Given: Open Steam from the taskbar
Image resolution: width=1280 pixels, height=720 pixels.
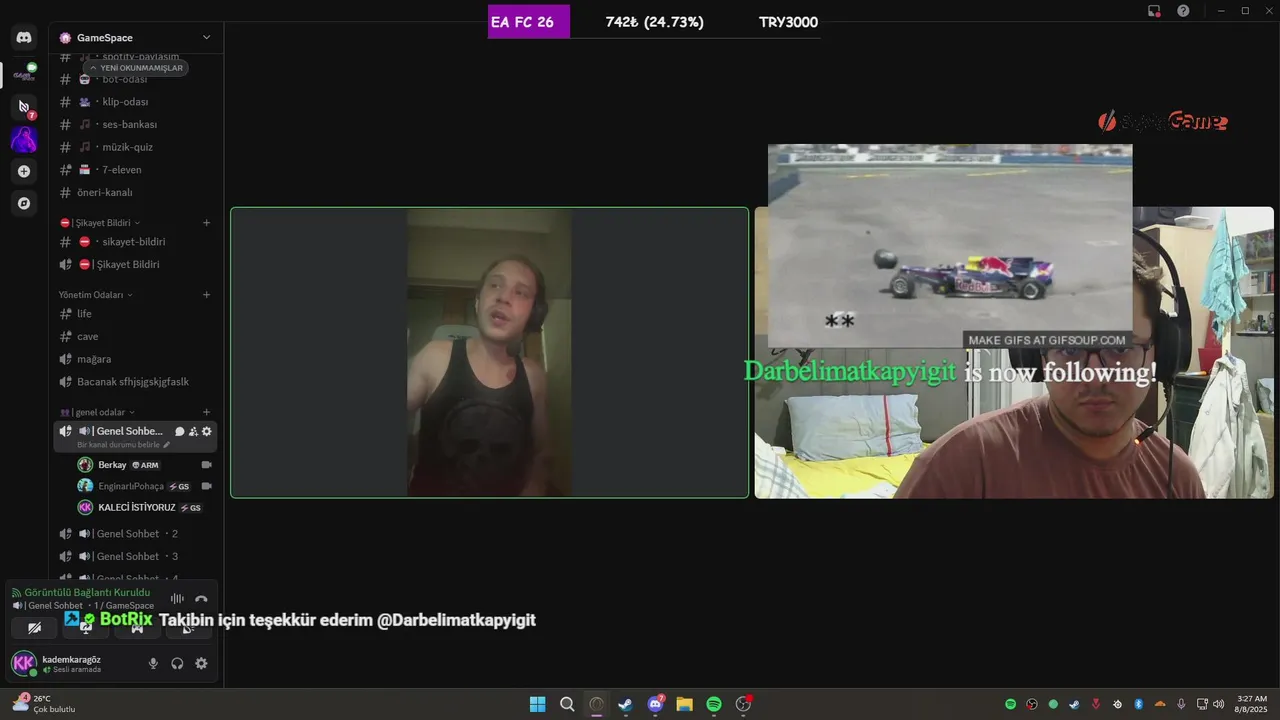Looking at the screenshot, I should point(625,704).
